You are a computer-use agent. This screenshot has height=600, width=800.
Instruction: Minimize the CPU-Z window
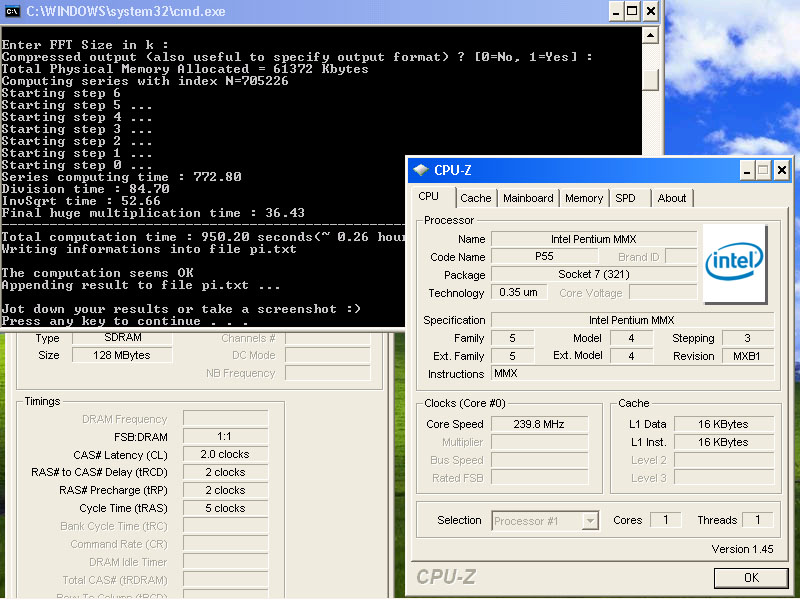tap(747, 170)
